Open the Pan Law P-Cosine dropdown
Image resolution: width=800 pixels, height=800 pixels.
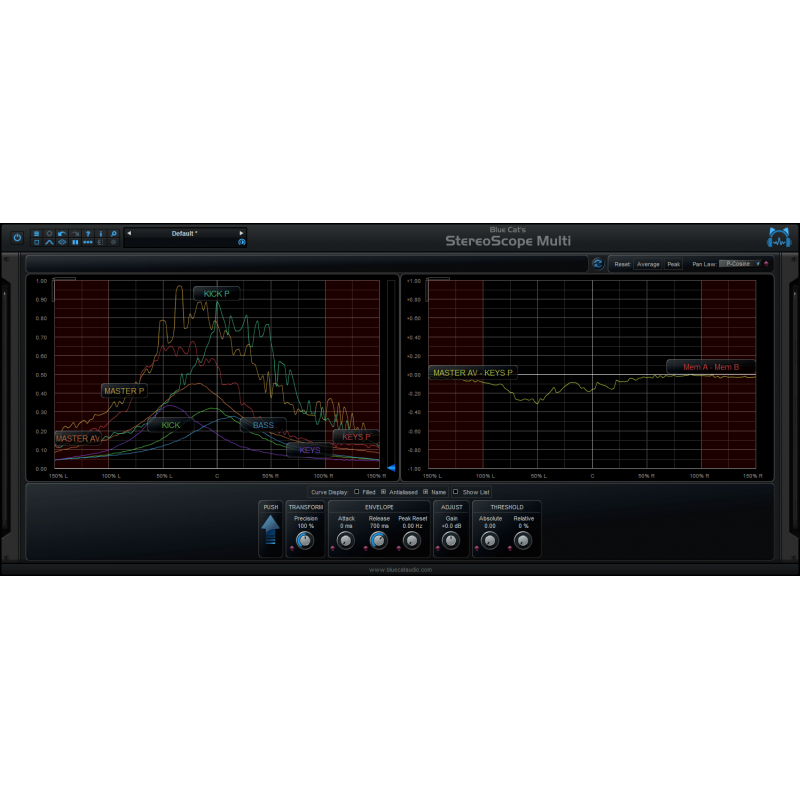[738, 264]
